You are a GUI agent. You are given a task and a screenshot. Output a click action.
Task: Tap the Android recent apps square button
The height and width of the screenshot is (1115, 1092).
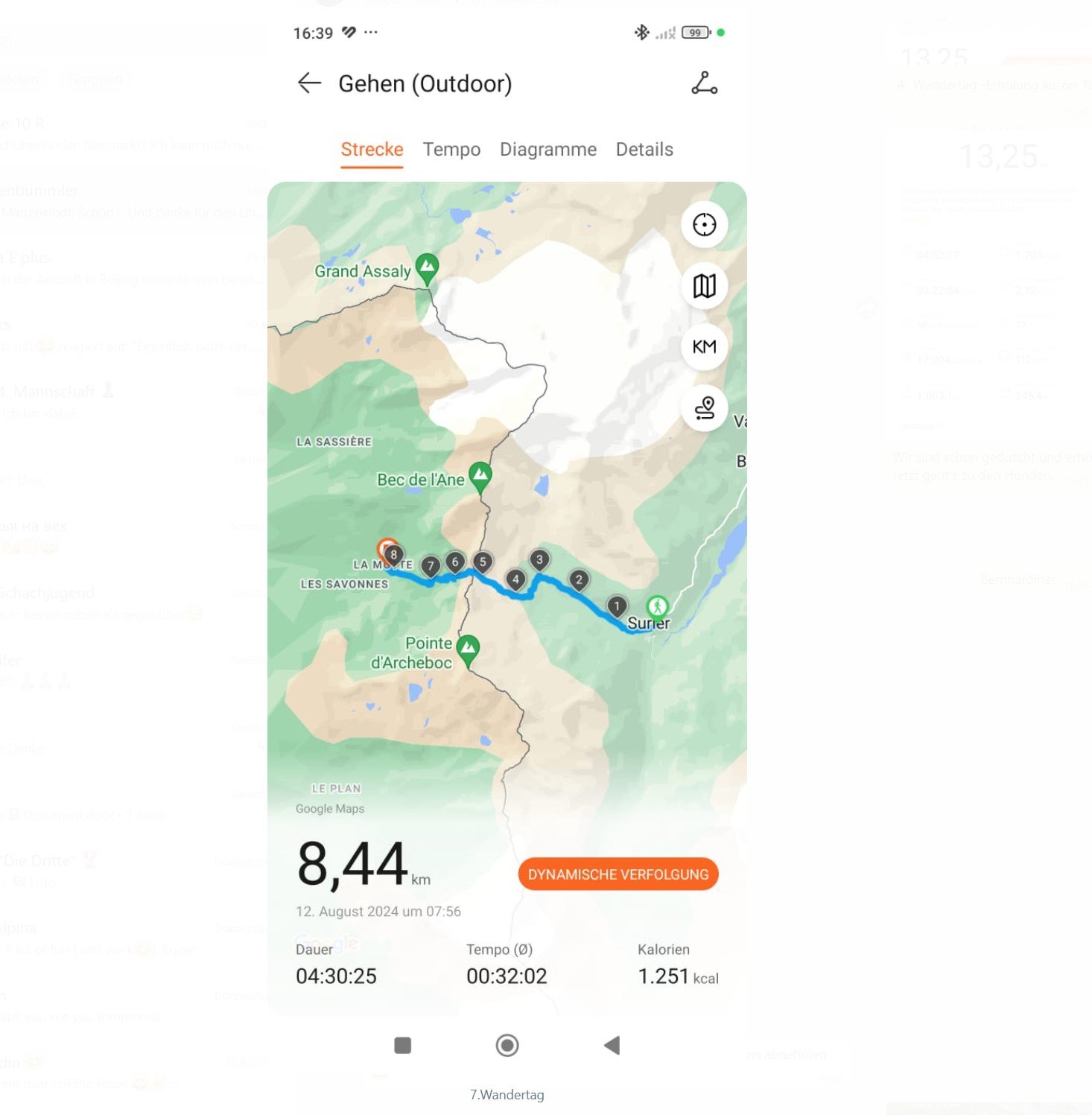(403, 1046)
